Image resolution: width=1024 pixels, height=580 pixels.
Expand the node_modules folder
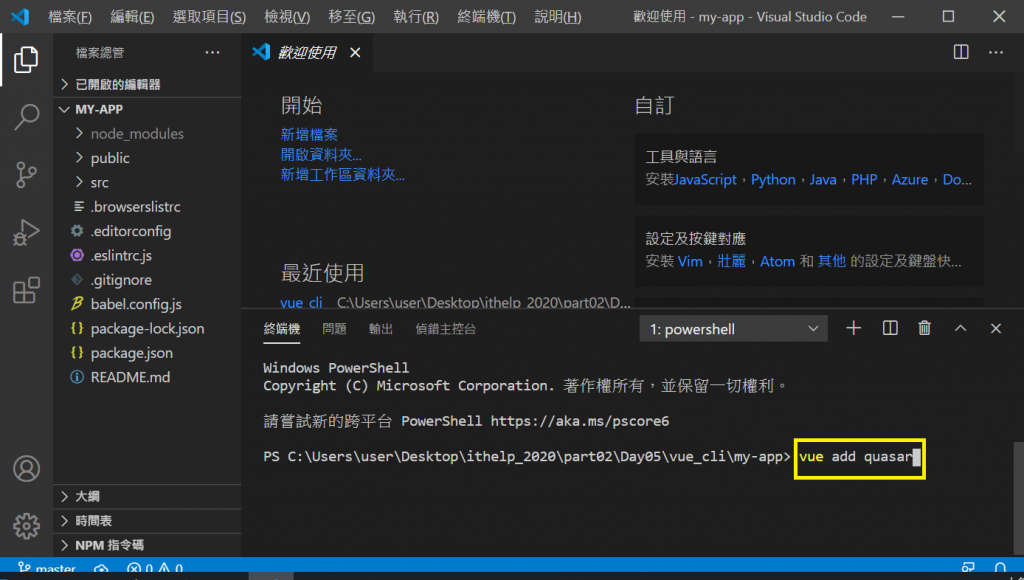click(x=147, y=133)
